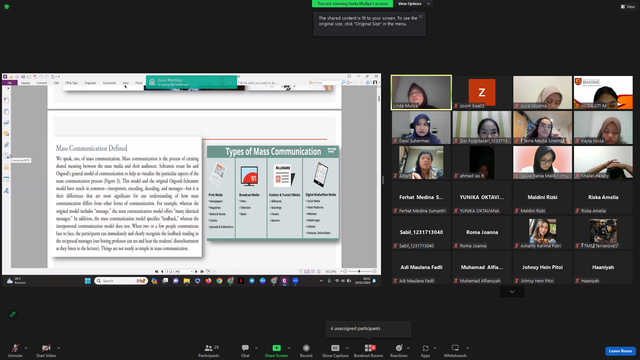Image resolution: width=640 pixels, height=360 pixels.
Task: Go to the next PDF page arrow
Action: (196, 271)
